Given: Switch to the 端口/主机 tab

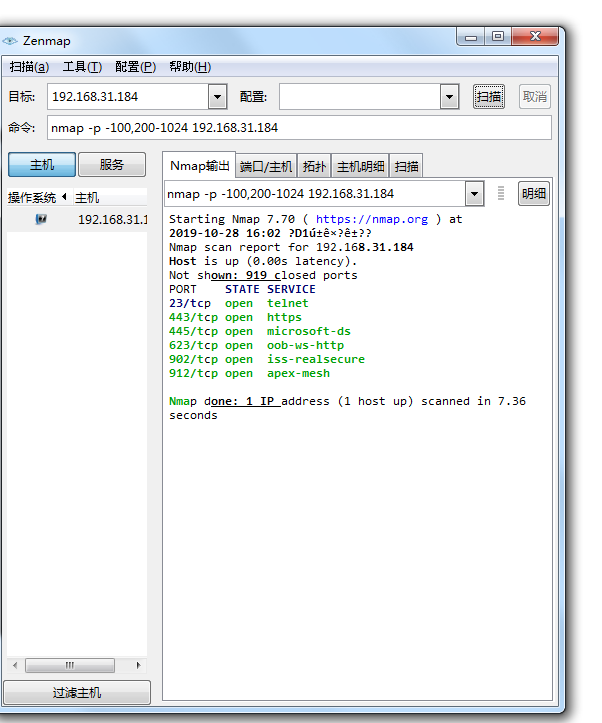Looking at the screenshot, I should coord(266,166).
